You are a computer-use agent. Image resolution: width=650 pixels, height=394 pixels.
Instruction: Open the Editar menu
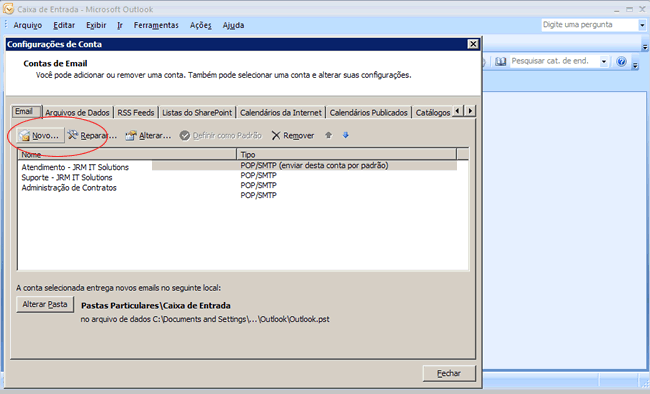(64, 25)
